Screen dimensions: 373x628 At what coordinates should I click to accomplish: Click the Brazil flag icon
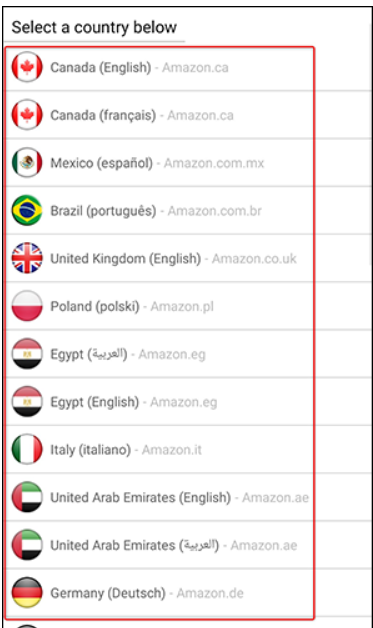[x=27, y=210]
